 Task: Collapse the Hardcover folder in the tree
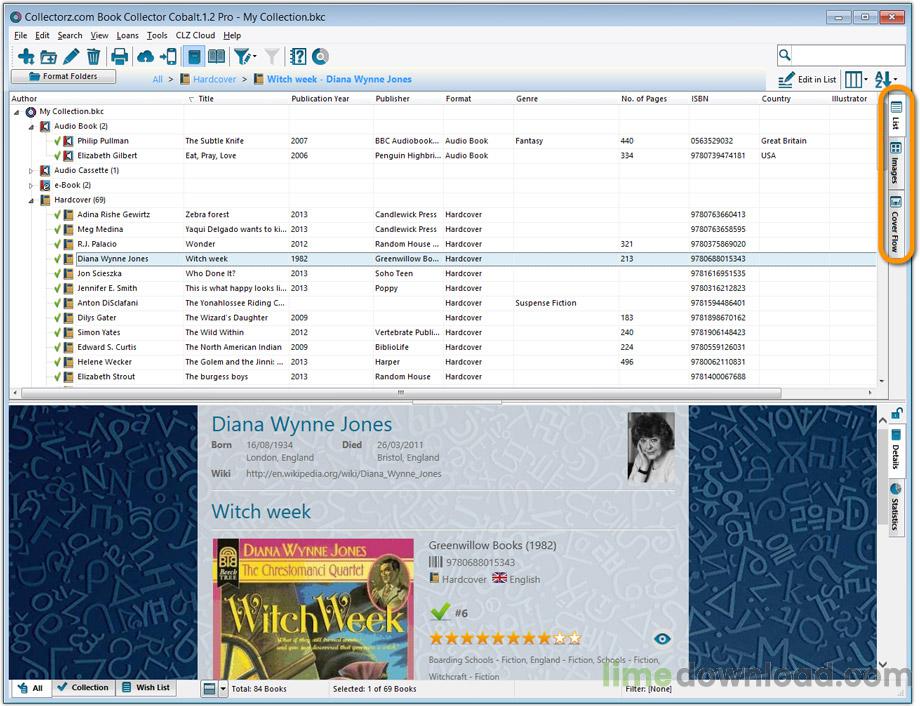coord(31,200)
